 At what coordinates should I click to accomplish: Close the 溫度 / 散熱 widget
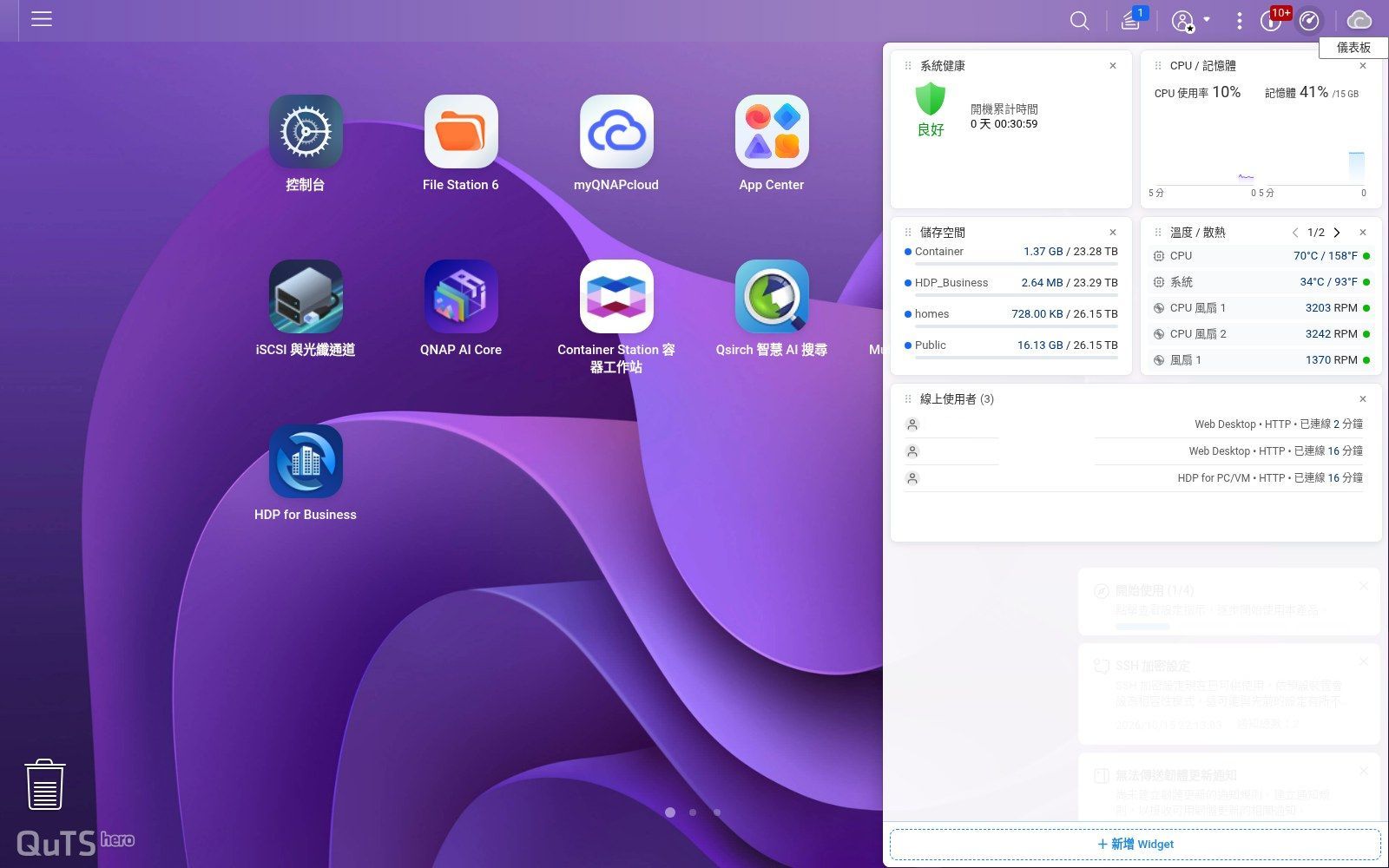[x=1363, y=233]
